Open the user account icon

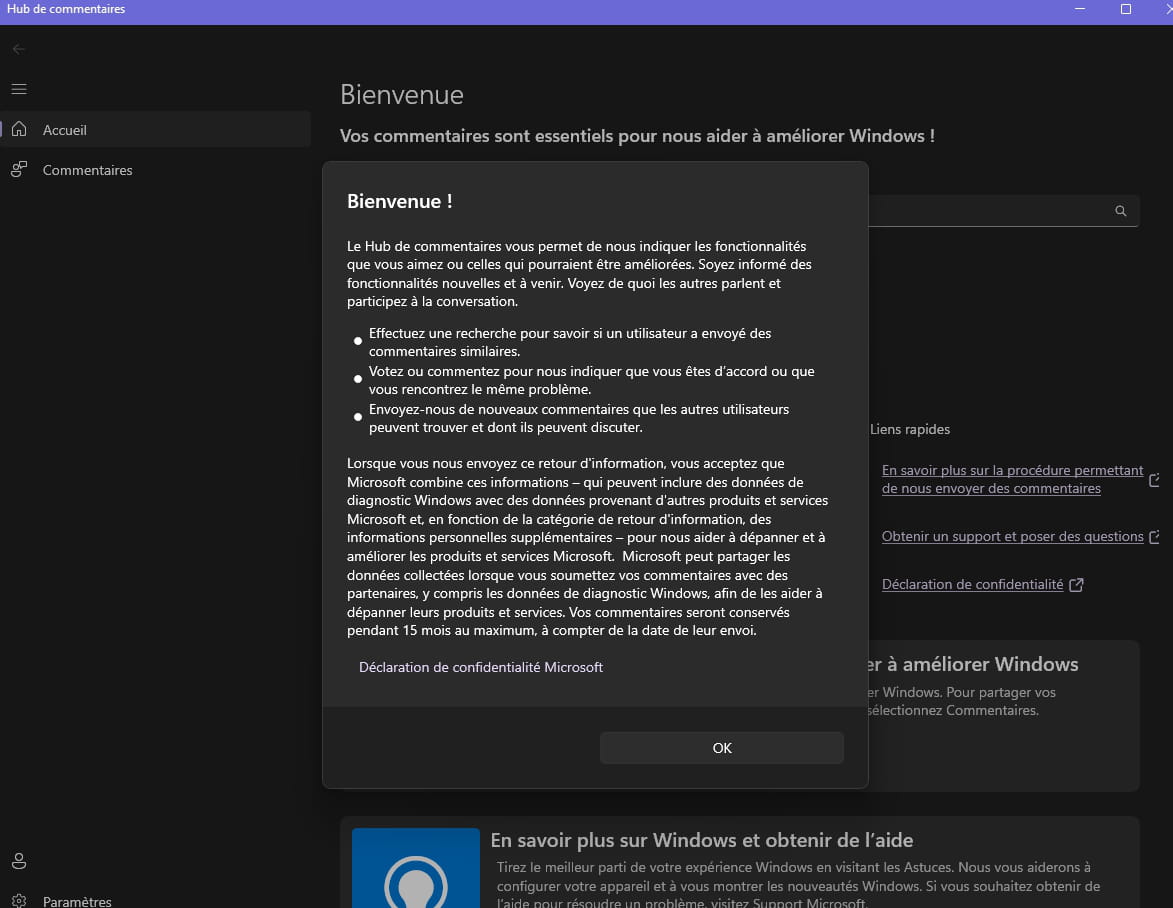click(x=19, y=861)
